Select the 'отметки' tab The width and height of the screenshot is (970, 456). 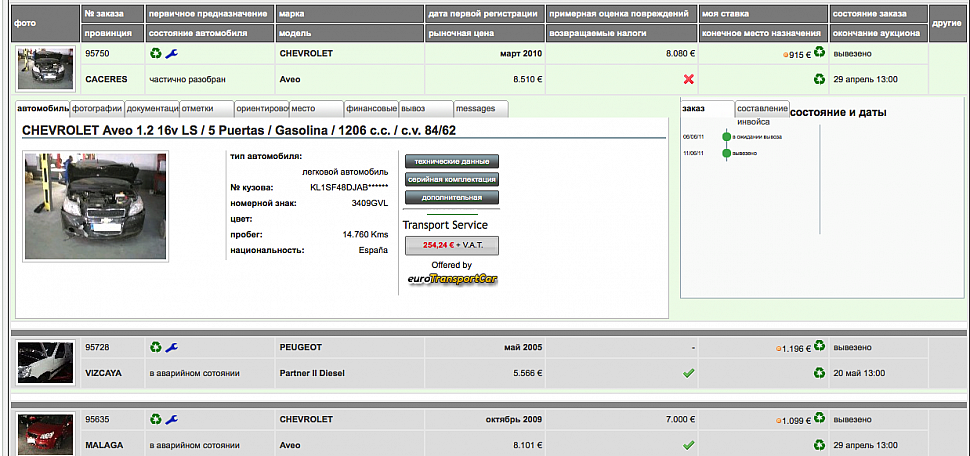point(207,108)
